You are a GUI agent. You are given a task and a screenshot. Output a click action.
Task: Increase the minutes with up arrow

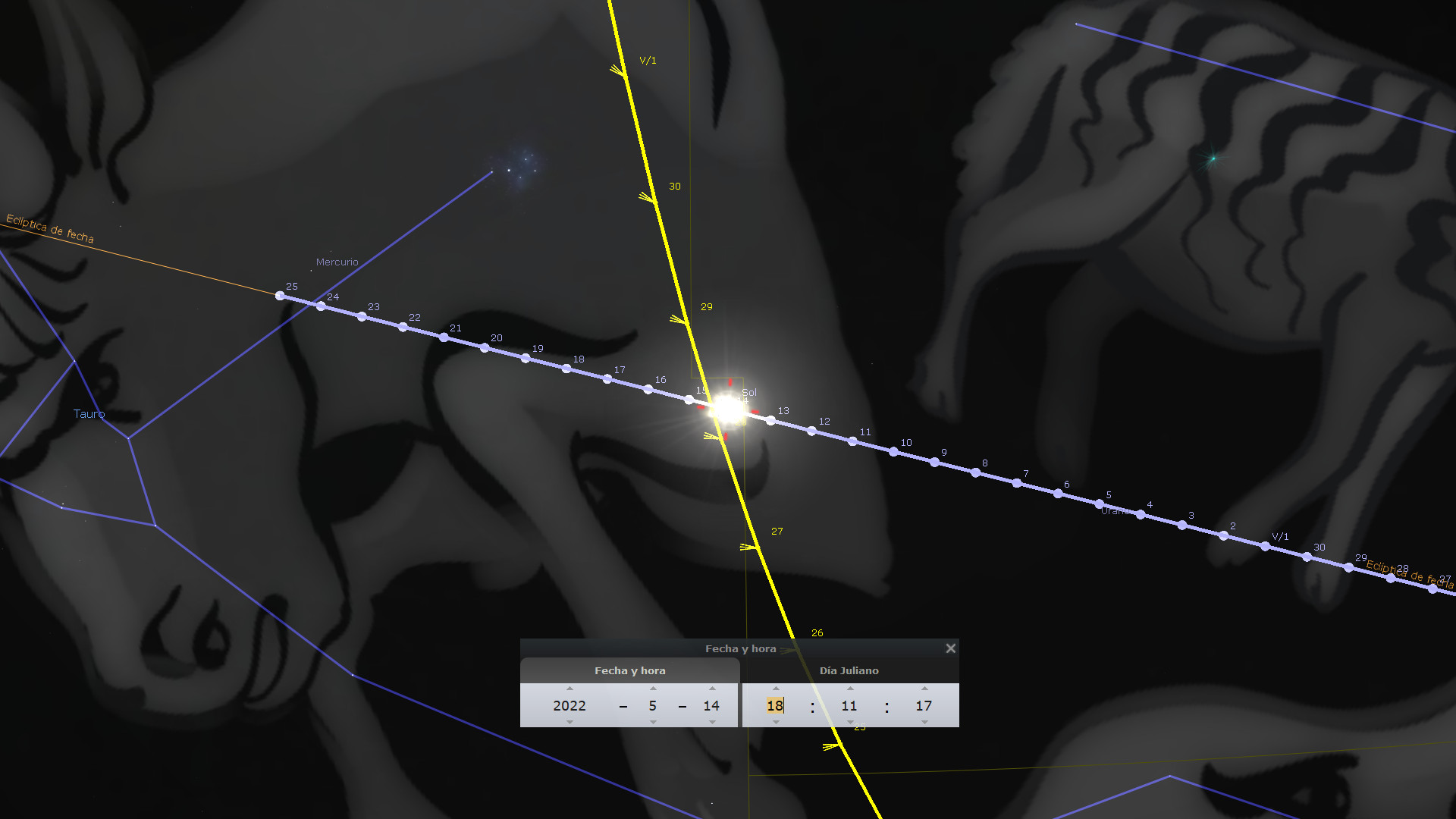[x=850, y=689]
